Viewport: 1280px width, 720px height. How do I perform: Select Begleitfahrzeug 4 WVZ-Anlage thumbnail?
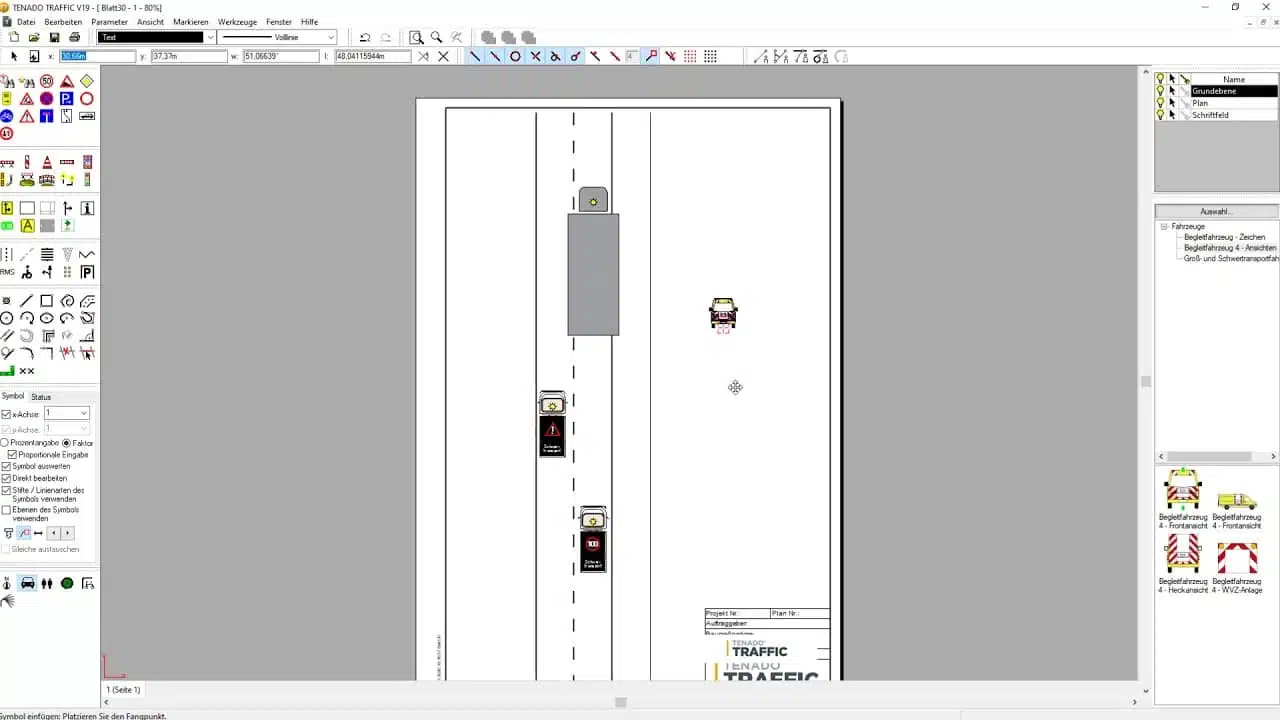click(1237, 567)
